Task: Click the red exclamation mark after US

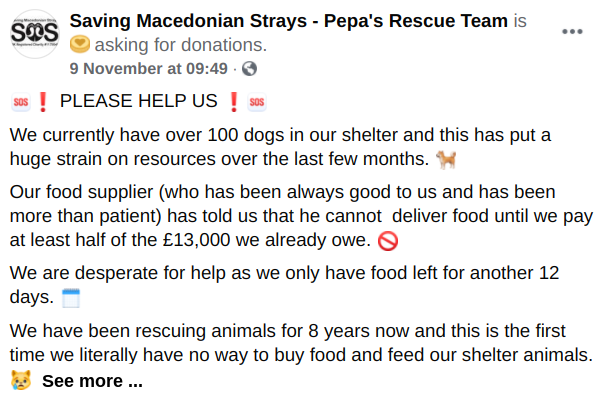Action: pyautogui.click(x=234, y=102)
